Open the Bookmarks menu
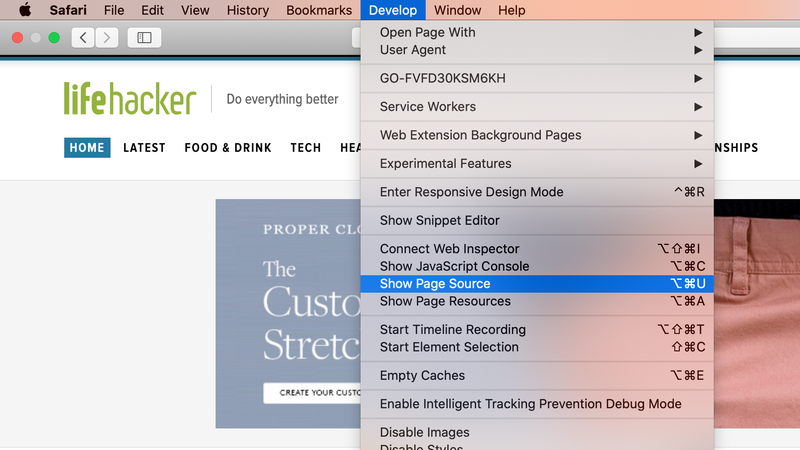 click(x=319, y=10)
